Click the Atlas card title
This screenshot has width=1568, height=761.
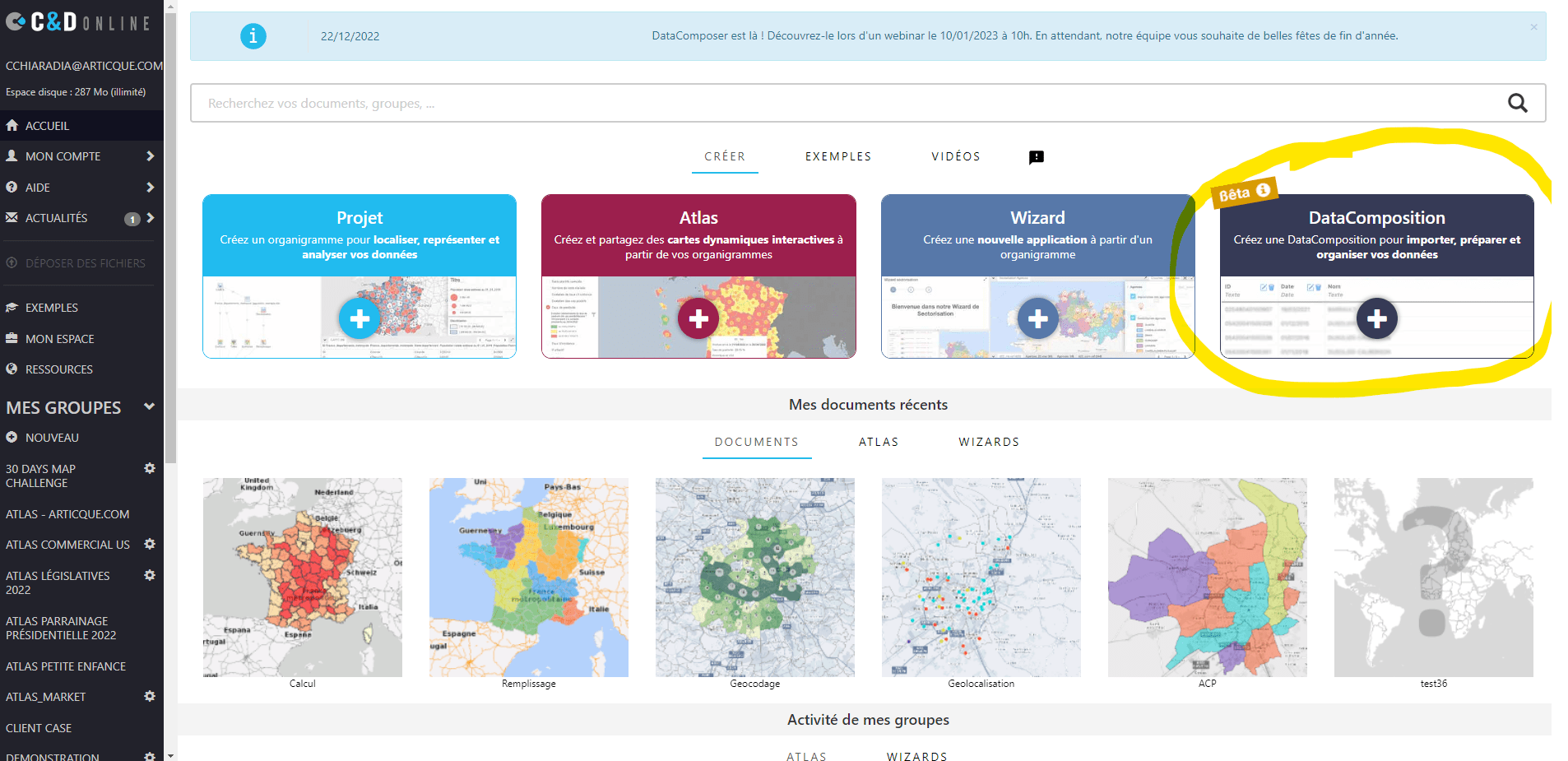(698, 218)
